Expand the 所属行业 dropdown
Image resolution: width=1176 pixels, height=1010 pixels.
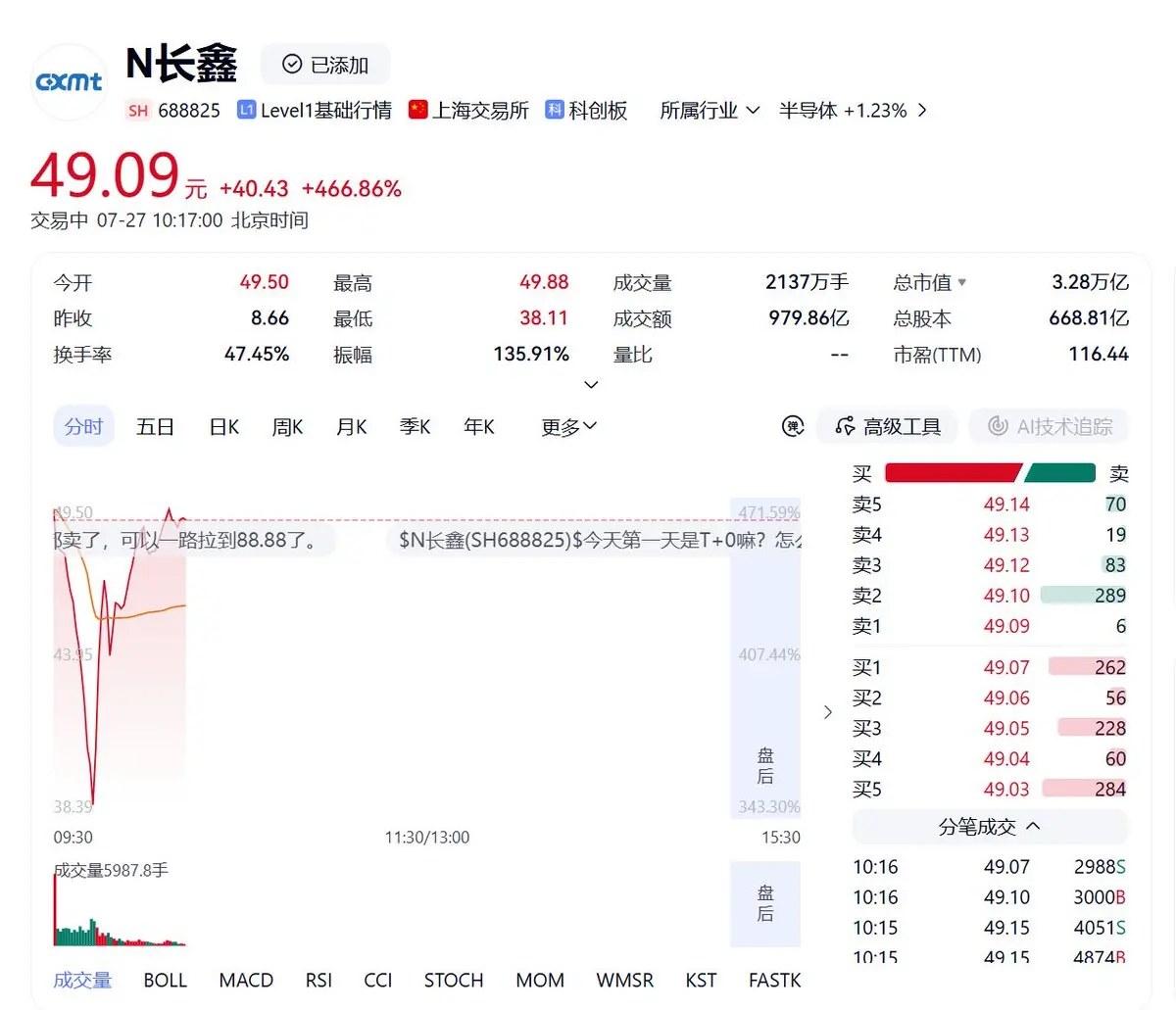[x=710, y=111]
